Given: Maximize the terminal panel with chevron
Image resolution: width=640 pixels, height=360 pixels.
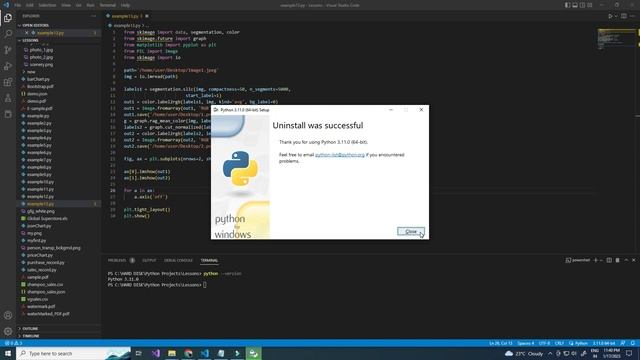Looking at the screenshot, I should point(626,260).
